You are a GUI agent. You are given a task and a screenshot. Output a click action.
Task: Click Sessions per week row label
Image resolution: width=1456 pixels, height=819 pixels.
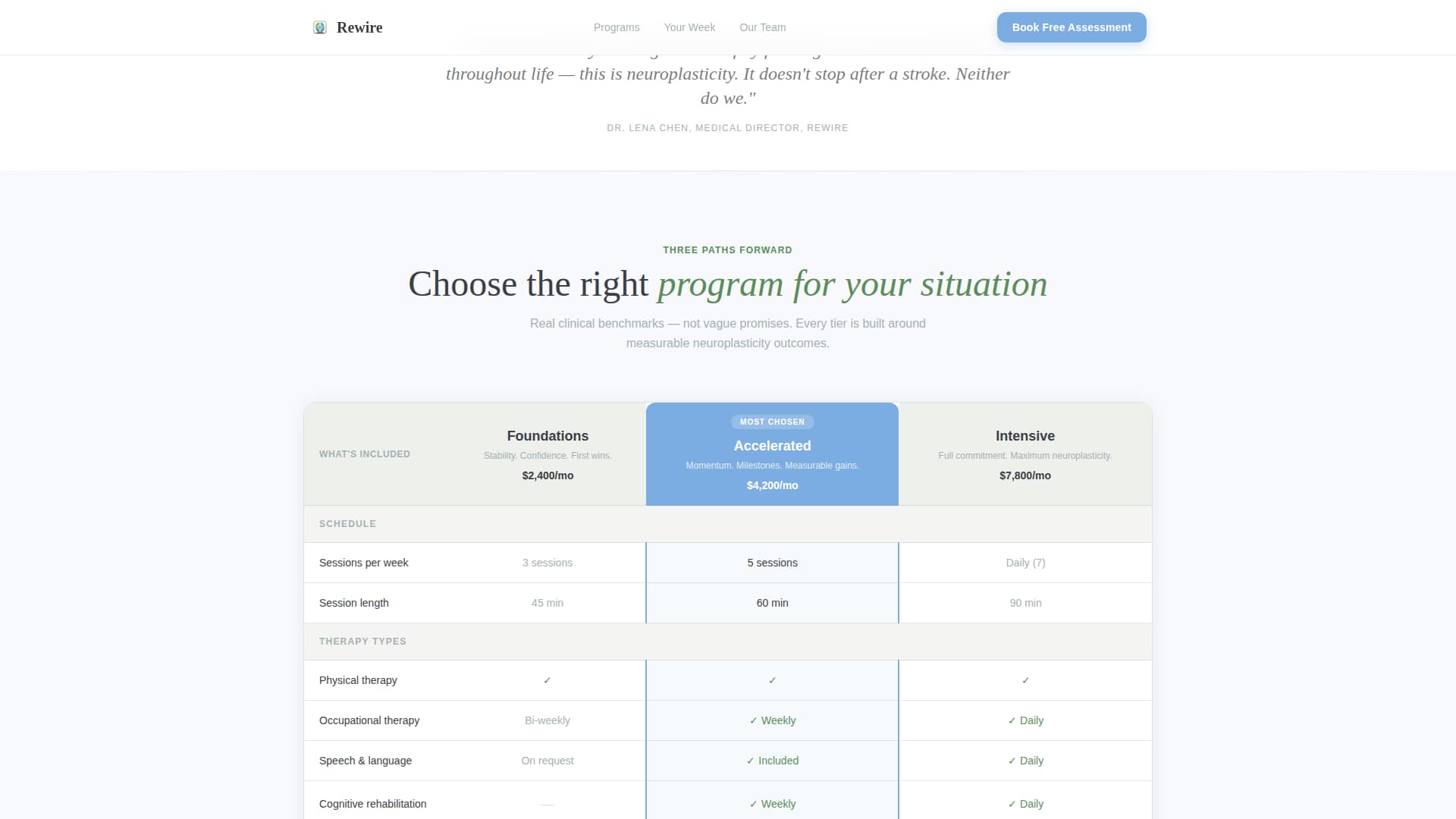pyautogui.click(x=363, y=563)
